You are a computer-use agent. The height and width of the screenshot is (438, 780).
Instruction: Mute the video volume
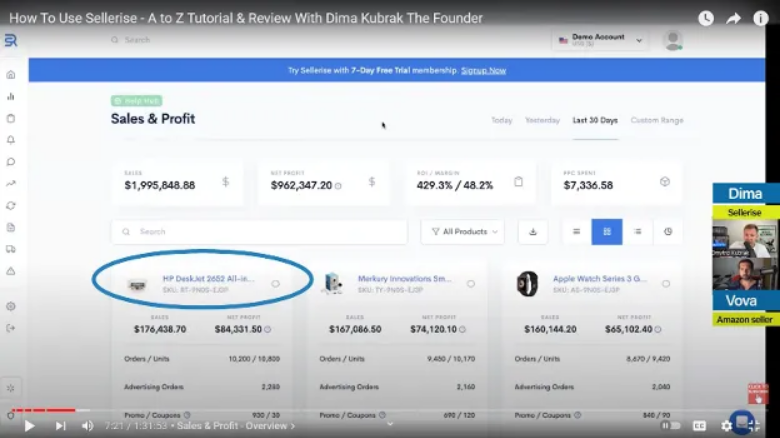point(88,426)
